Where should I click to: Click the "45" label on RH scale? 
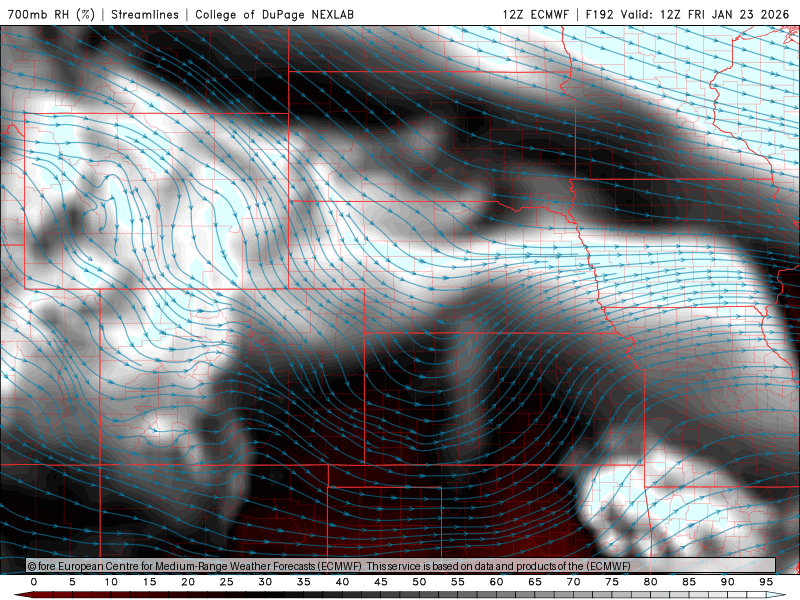click(x=381, y=582)
